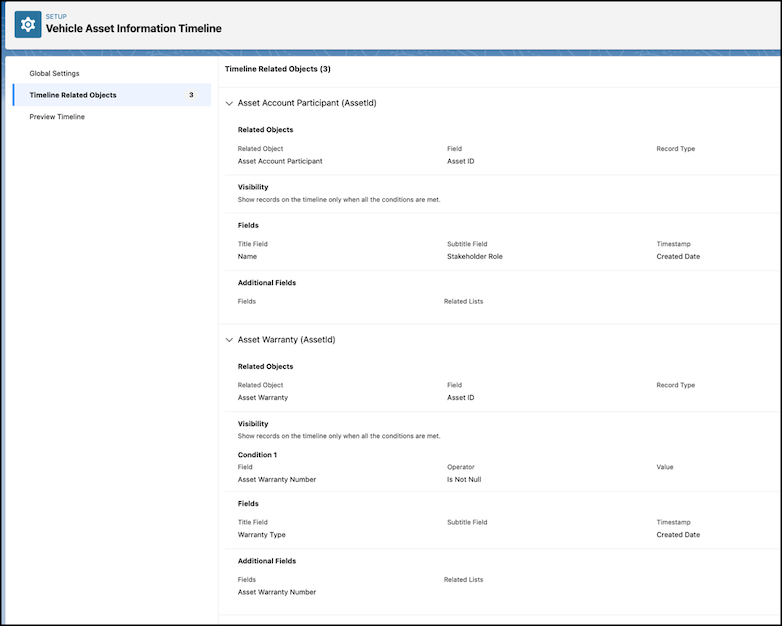The height and width of the screenshot is (626, 782).
Task: Click the Condition 1 label
Action: 257,455
